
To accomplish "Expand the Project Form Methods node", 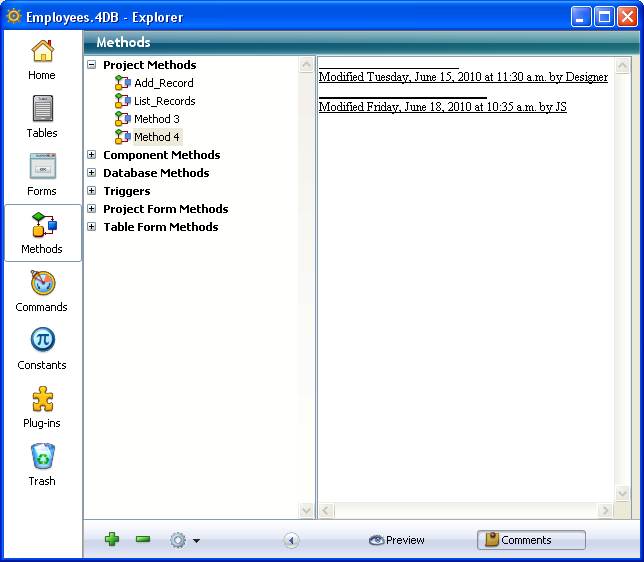I will [92, 209].
